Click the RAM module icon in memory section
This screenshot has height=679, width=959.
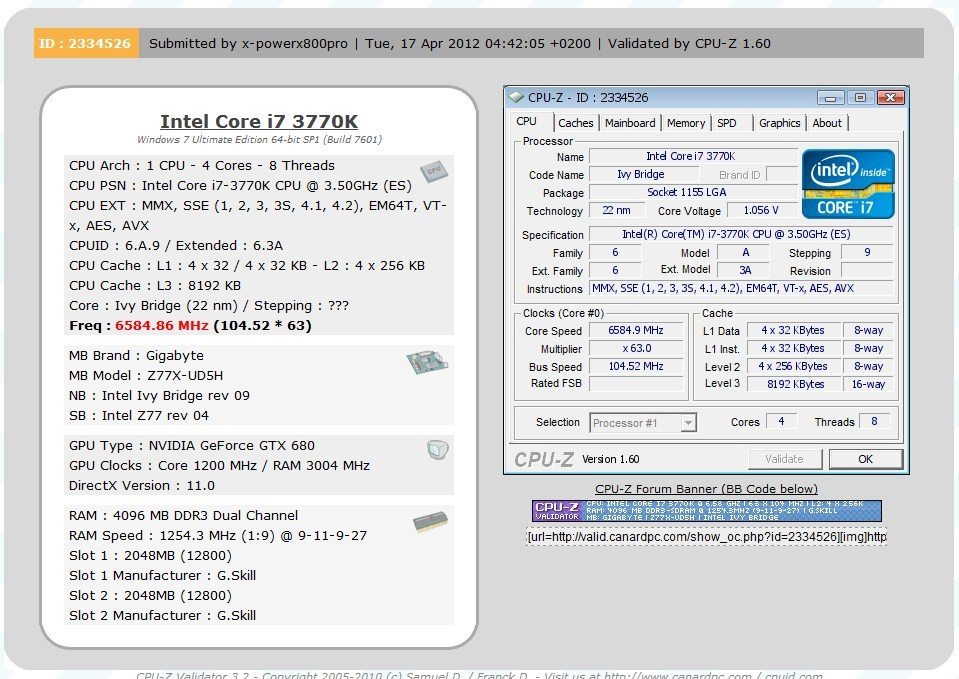[431, 522]
